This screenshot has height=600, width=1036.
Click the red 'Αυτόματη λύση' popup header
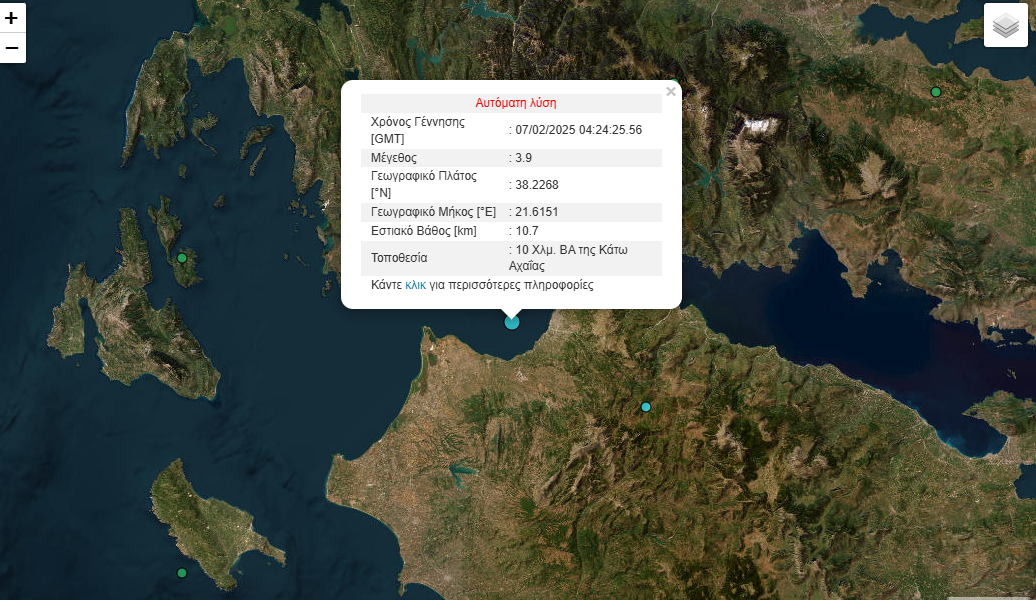pos(515,103)
